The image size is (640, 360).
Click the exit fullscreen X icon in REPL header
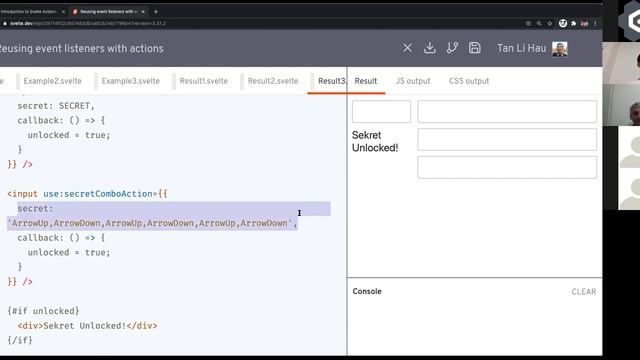[407, 48]
